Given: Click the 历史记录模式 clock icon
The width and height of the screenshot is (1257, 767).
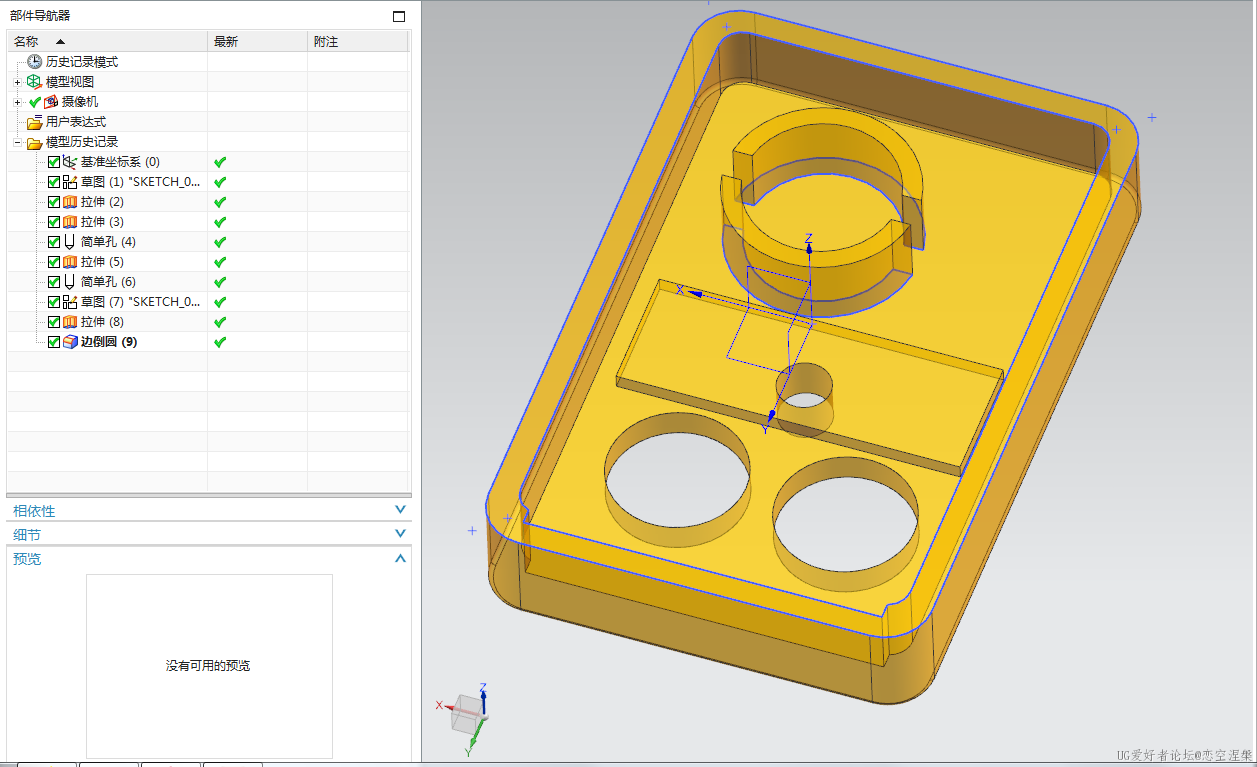Looking at the screenshot, I should tap(35, 62).
